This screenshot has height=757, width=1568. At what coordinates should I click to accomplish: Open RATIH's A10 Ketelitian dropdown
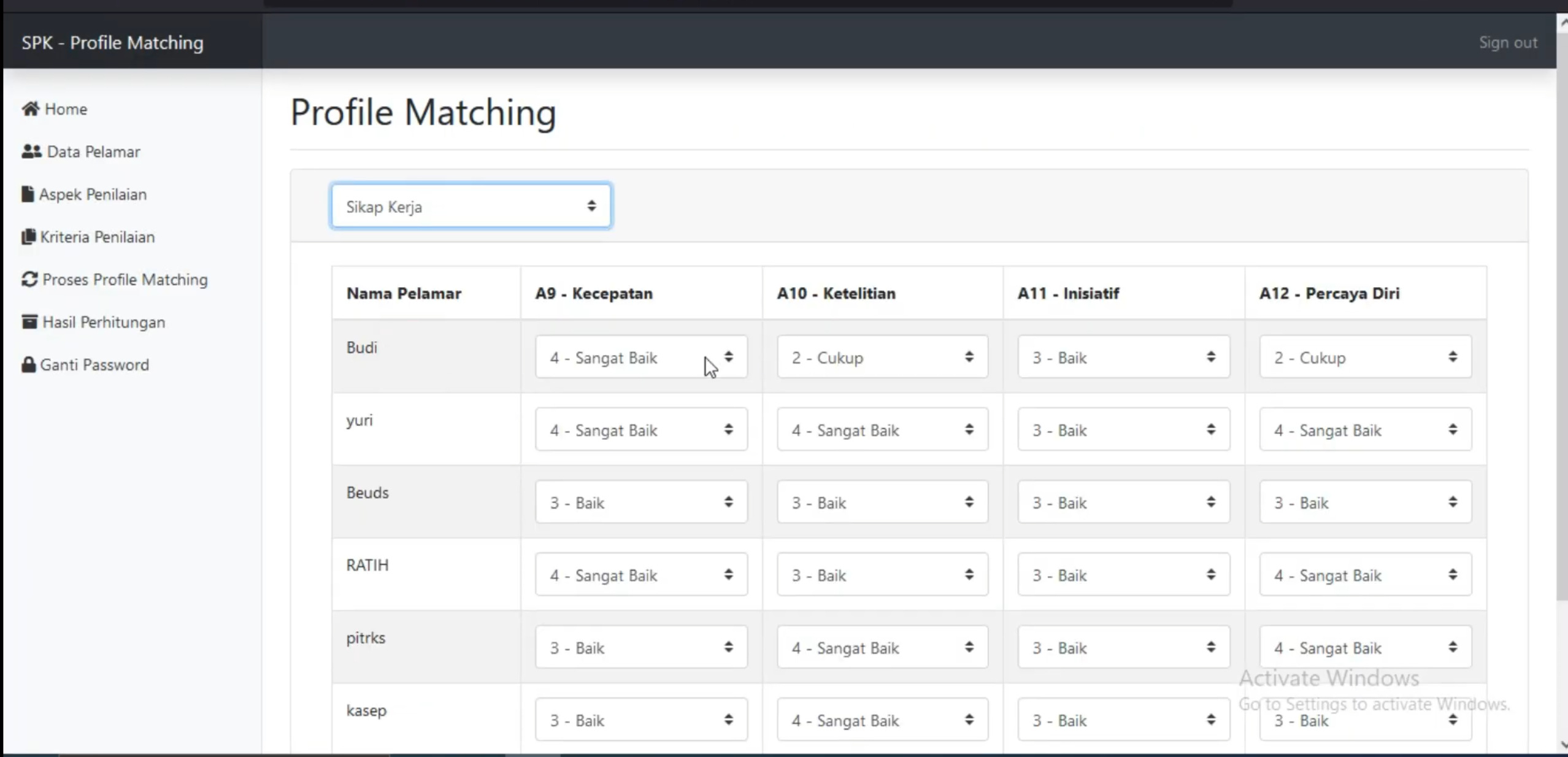tap(882, 574)
